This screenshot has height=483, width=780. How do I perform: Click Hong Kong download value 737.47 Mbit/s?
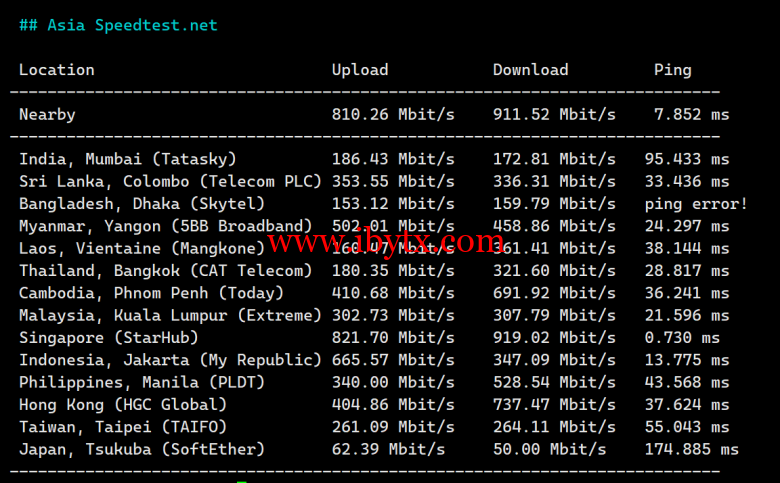[554, 405]
